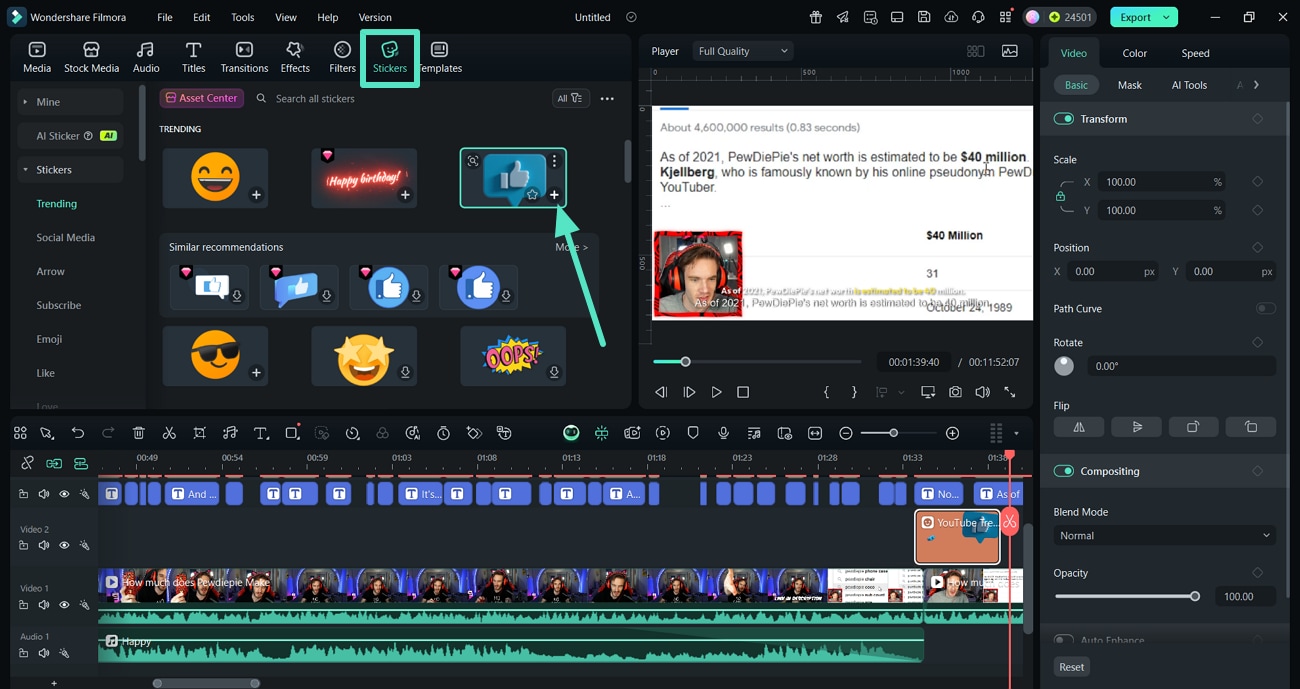Open the AI Tools sub-tab

[1189, 85]
